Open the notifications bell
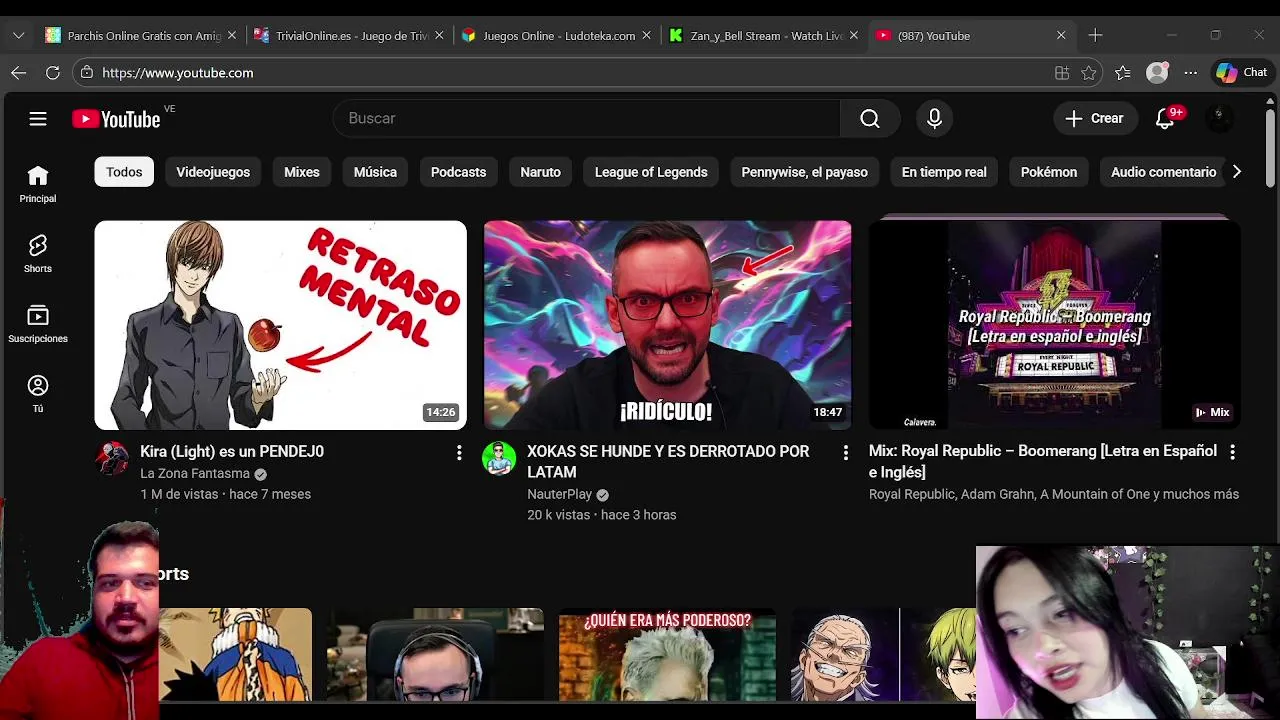 coord(1165,118)
